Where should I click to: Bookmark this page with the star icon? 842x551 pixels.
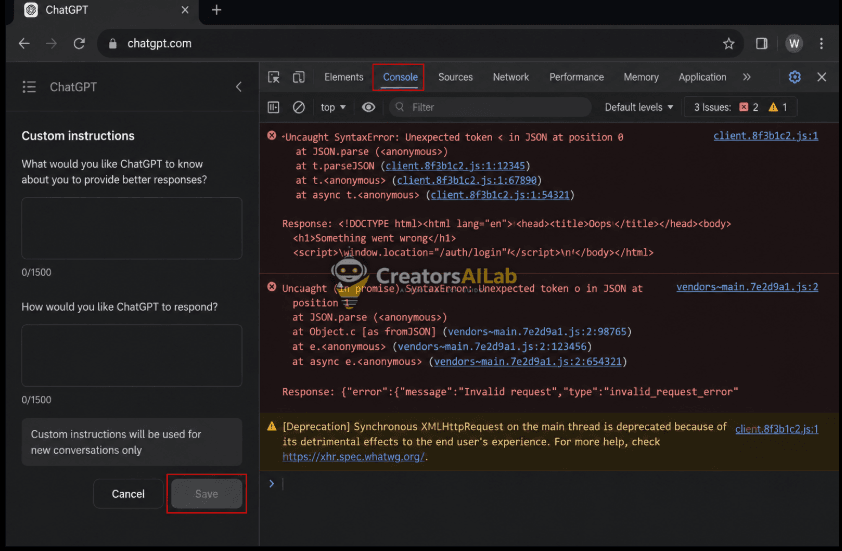[728, 44]
